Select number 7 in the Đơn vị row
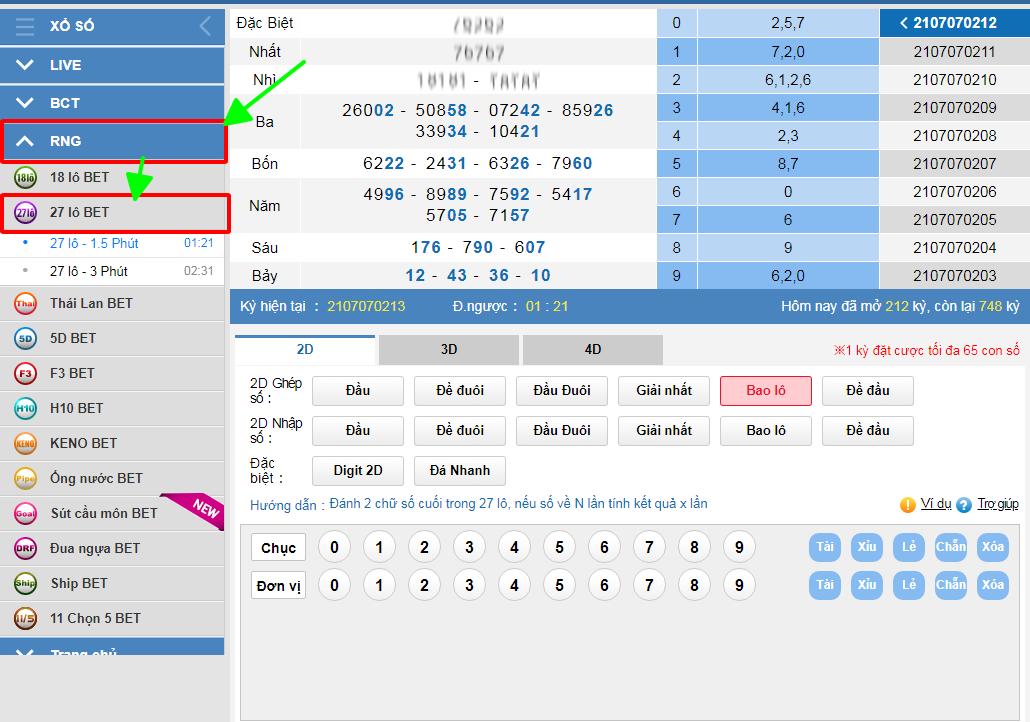 tap(649, 585)
